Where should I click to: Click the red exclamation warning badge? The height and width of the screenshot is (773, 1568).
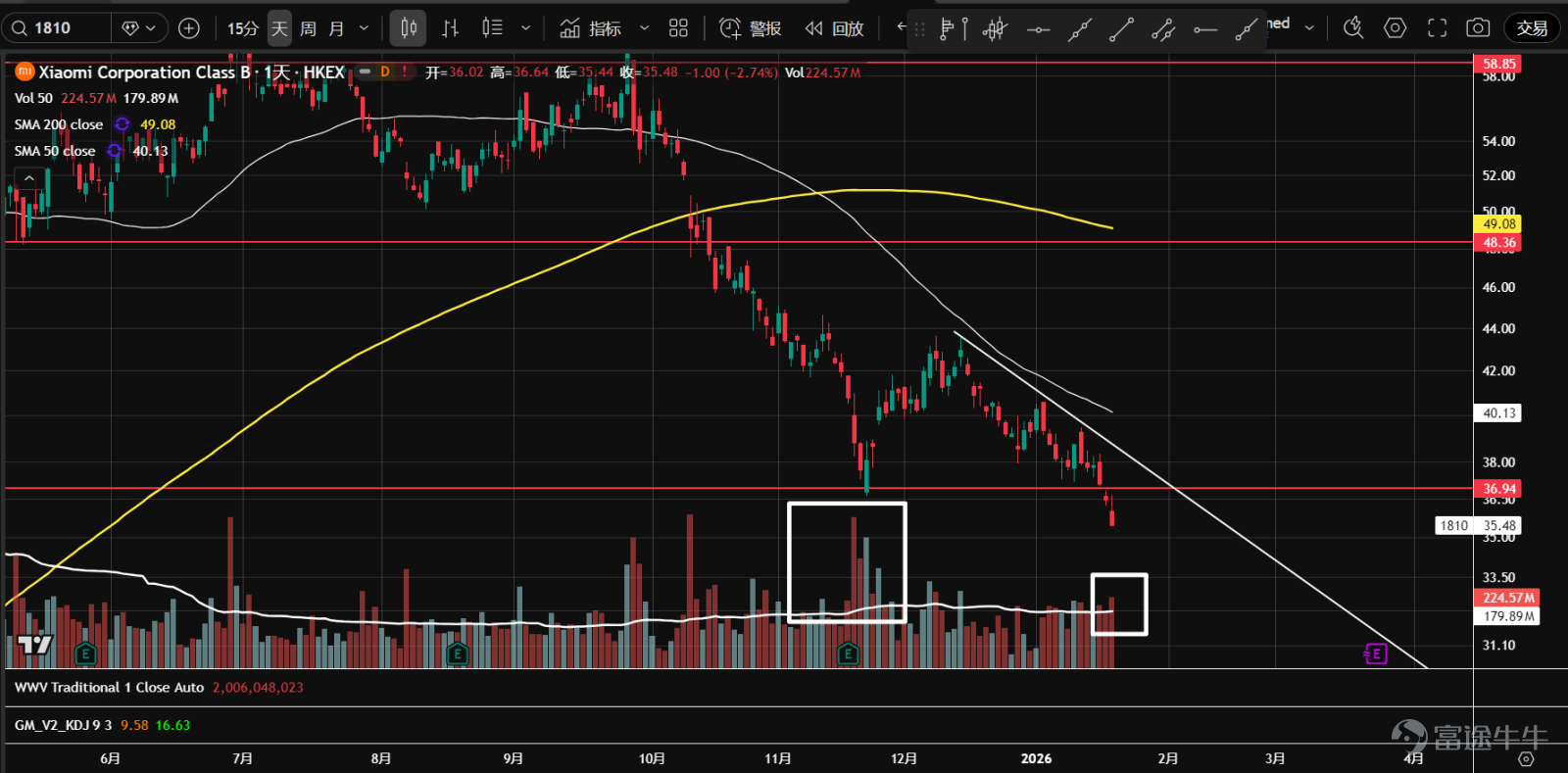pyautogui.click(x=405, y=72)
